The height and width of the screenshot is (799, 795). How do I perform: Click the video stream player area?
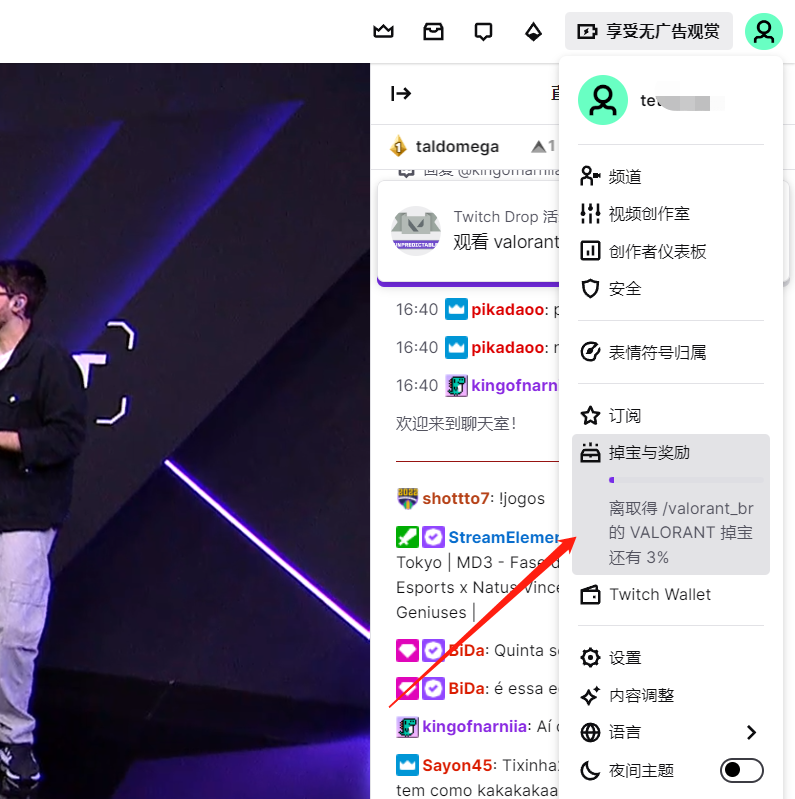coord(185,431)
